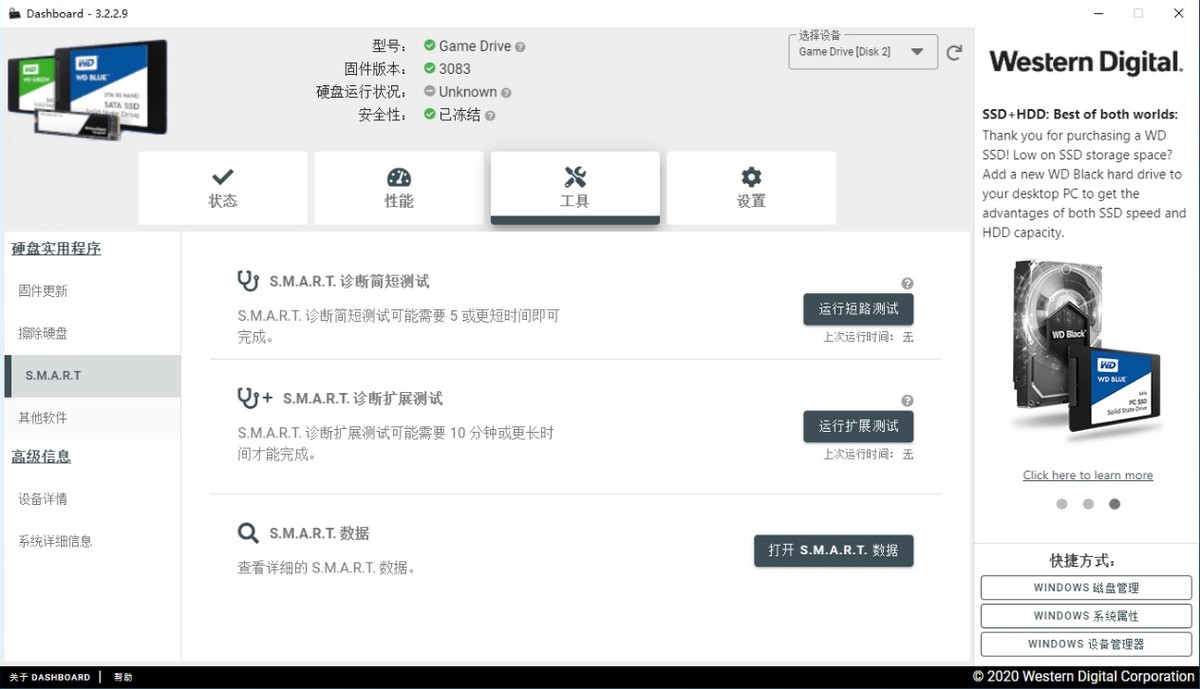Switch to the 状态 tab
The image size is (1200, 689).
coord(222,188)
